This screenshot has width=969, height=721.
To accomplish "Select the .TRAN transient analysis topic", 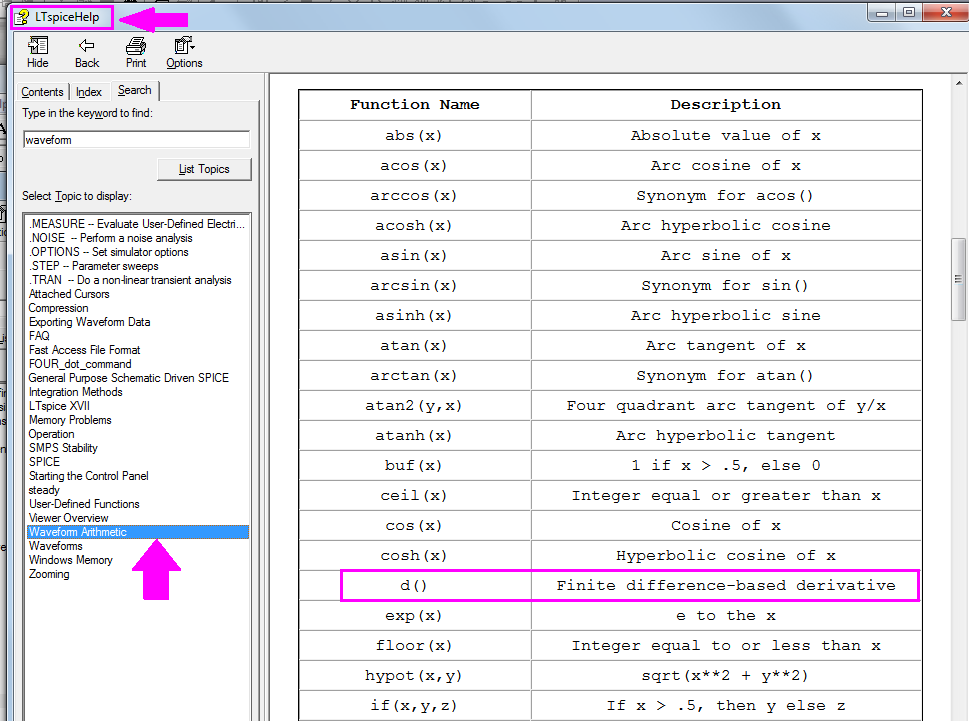I will (x=130, y=280).
